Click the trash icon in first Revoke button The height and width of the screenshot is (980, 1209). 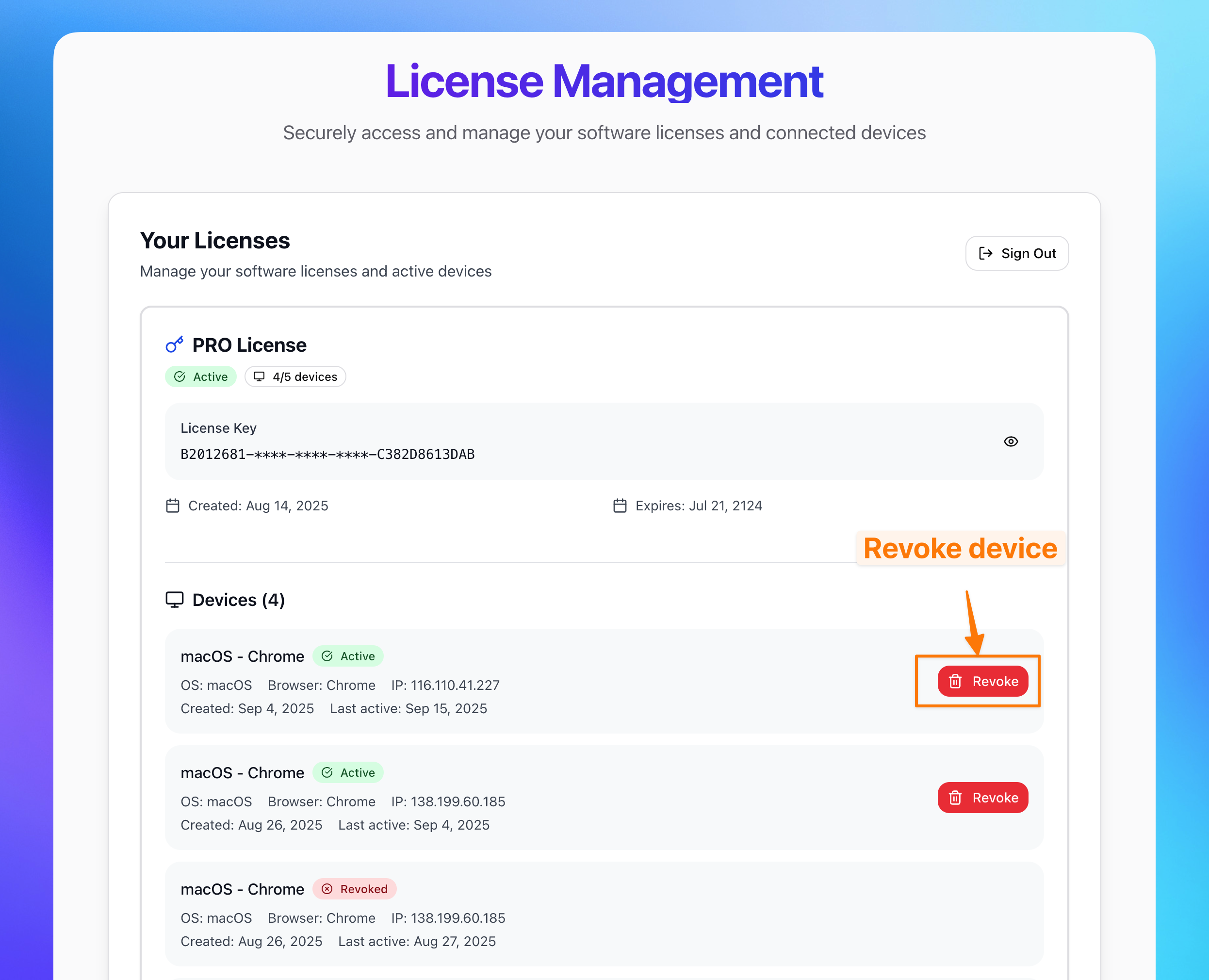[955, 681]
